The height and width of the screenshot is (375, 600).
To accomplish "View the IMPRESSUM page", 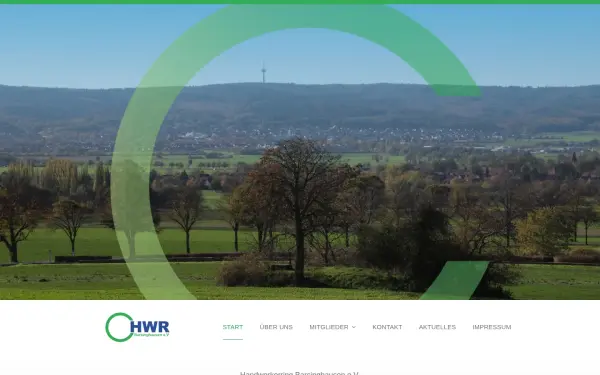I will pos(492,327).
